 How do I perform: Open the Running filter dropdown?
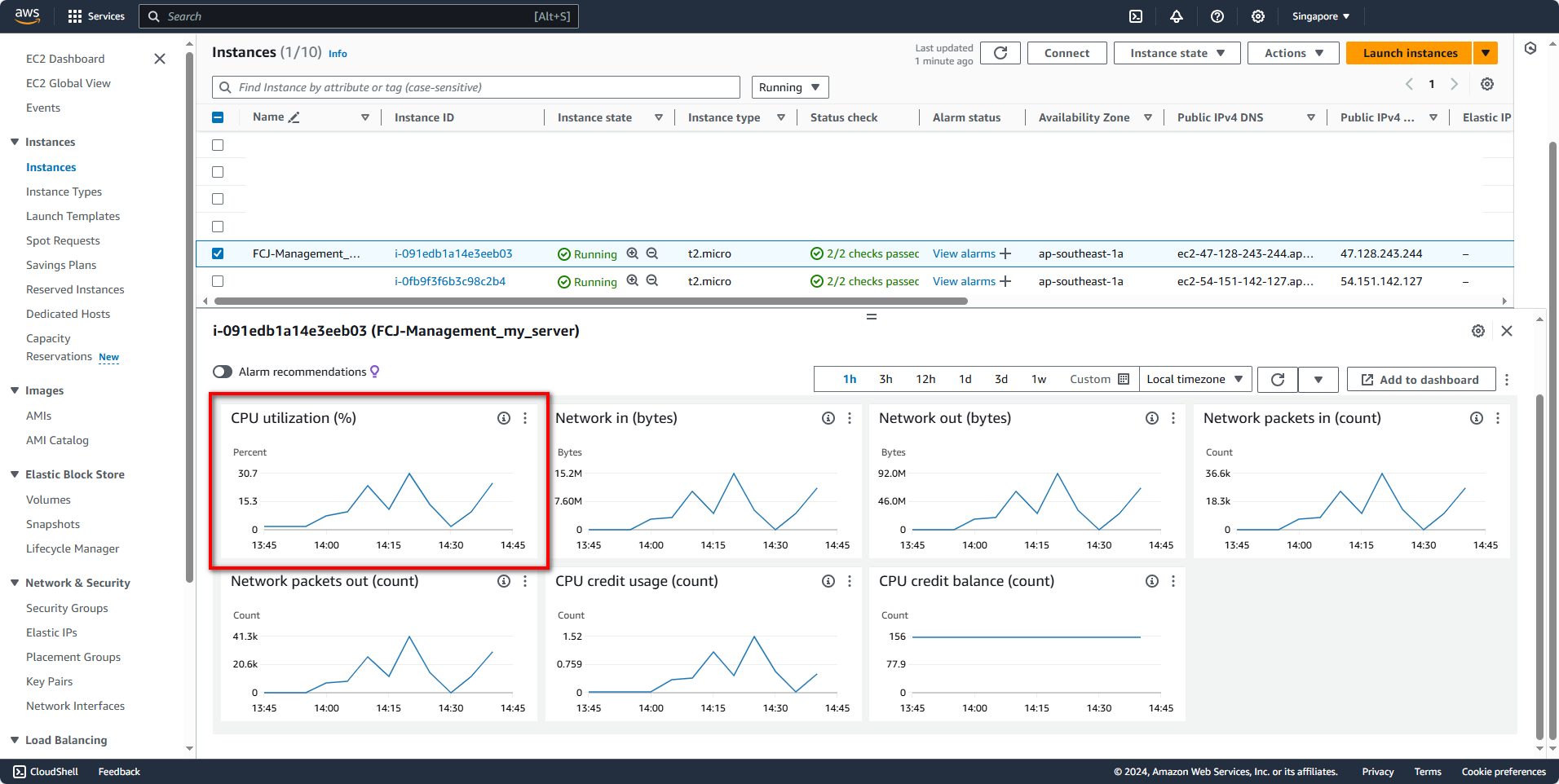[x=788, y=86]
